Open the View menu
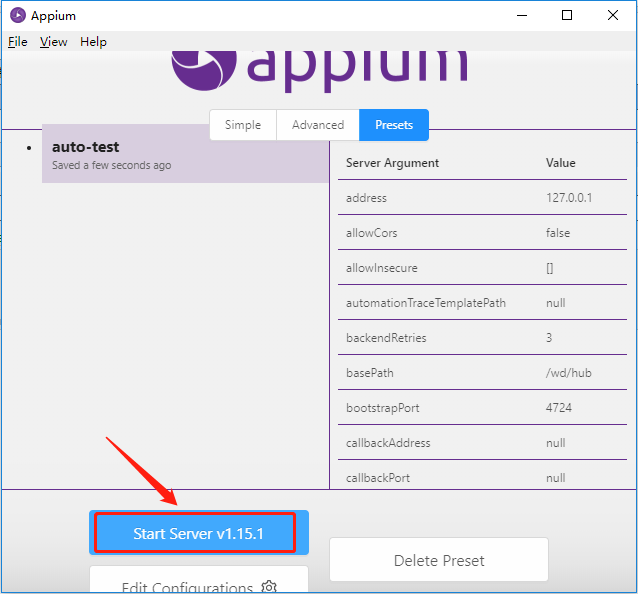 tap(53, 42)
